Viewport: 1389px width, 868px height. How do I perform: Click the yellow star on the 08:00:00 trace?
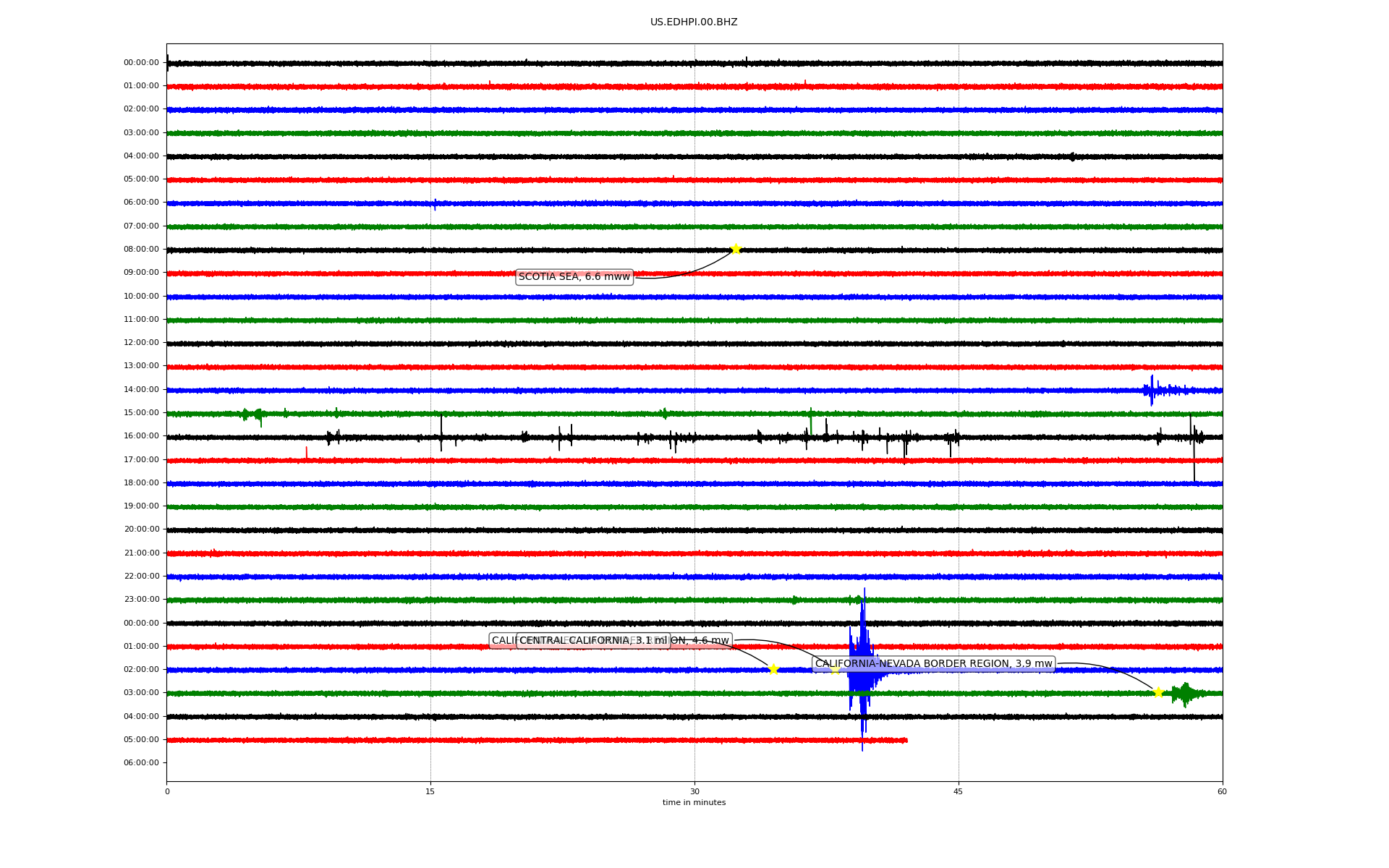tap(736, 250)
